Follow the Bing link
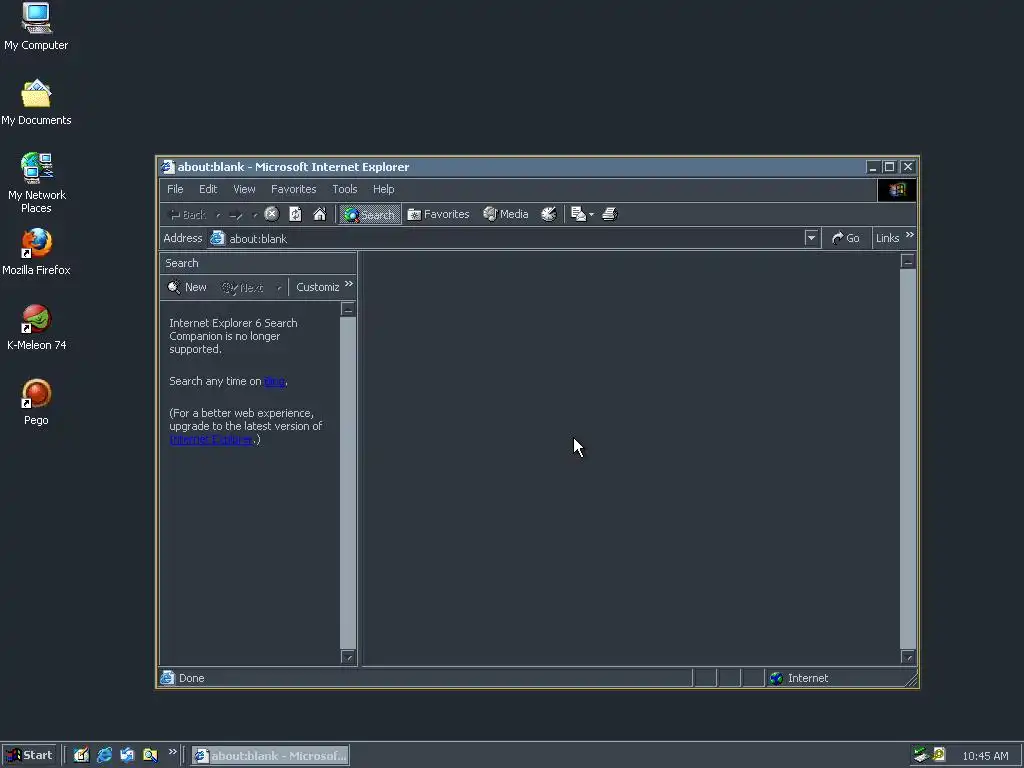 click(274, 381)
